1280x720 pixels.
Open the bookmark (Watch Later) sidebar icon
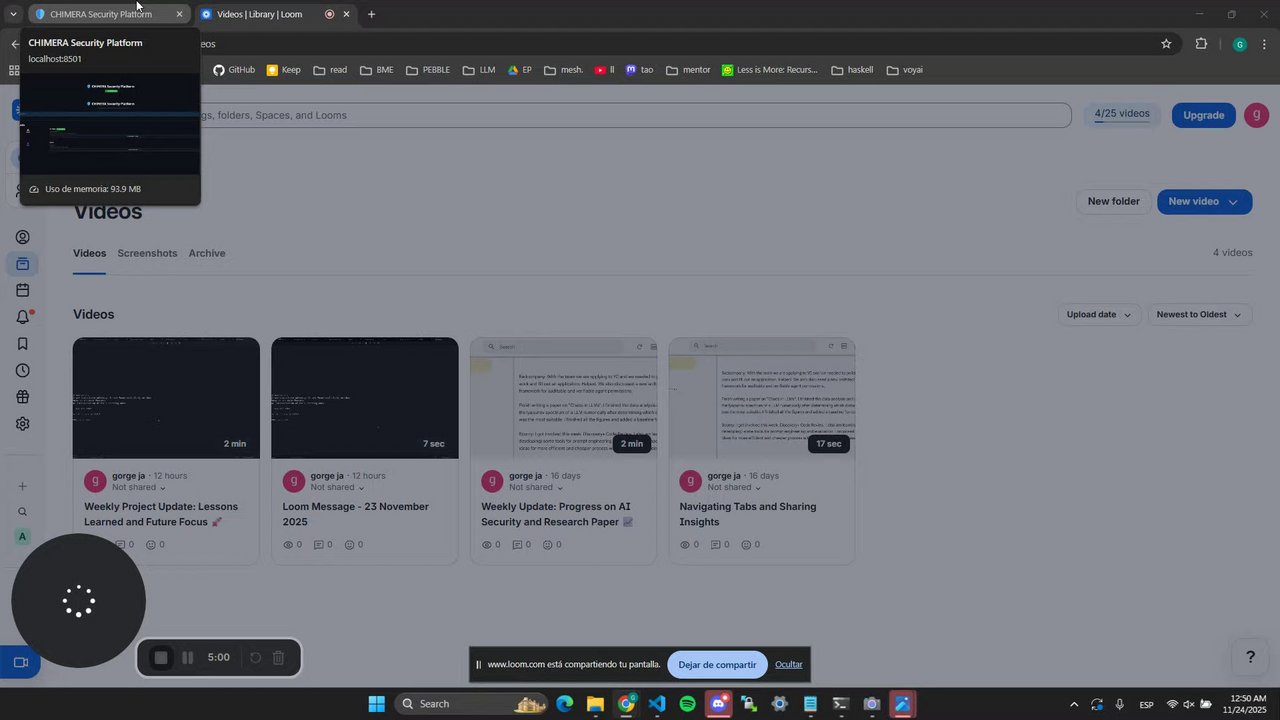click(22, 343)
